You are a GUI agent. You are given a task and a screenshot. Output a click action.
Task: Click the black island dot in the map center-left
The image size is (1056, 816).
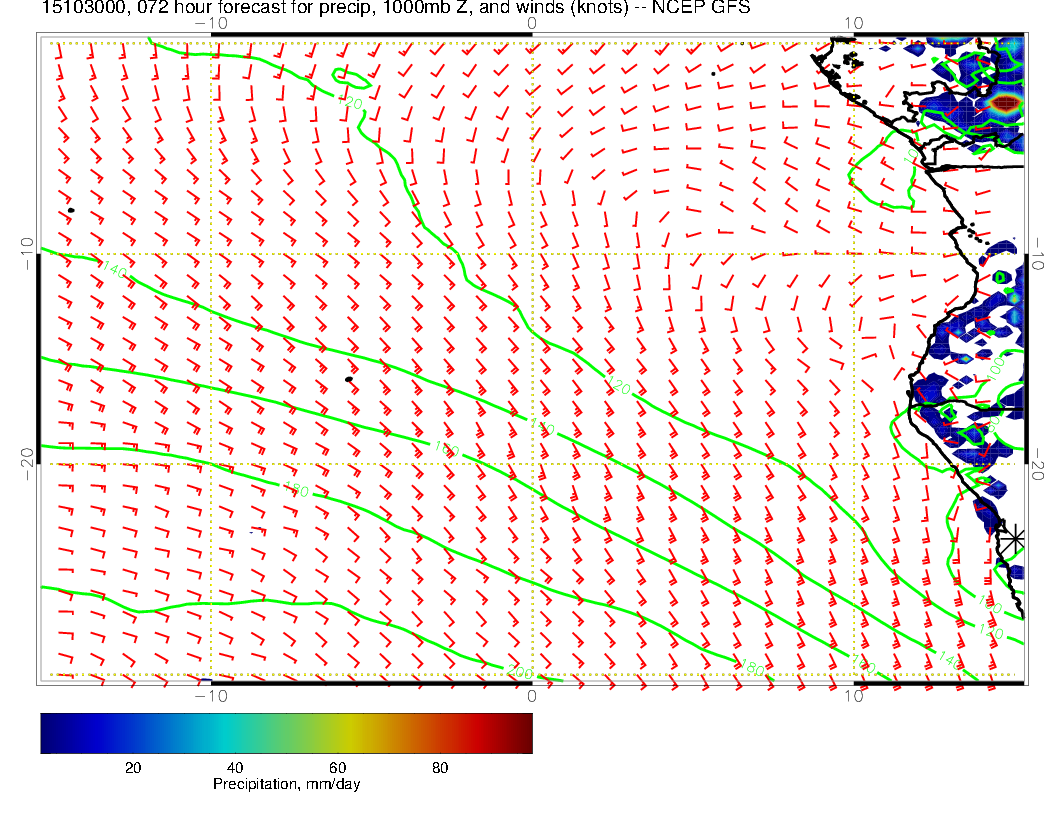point(348,380)
